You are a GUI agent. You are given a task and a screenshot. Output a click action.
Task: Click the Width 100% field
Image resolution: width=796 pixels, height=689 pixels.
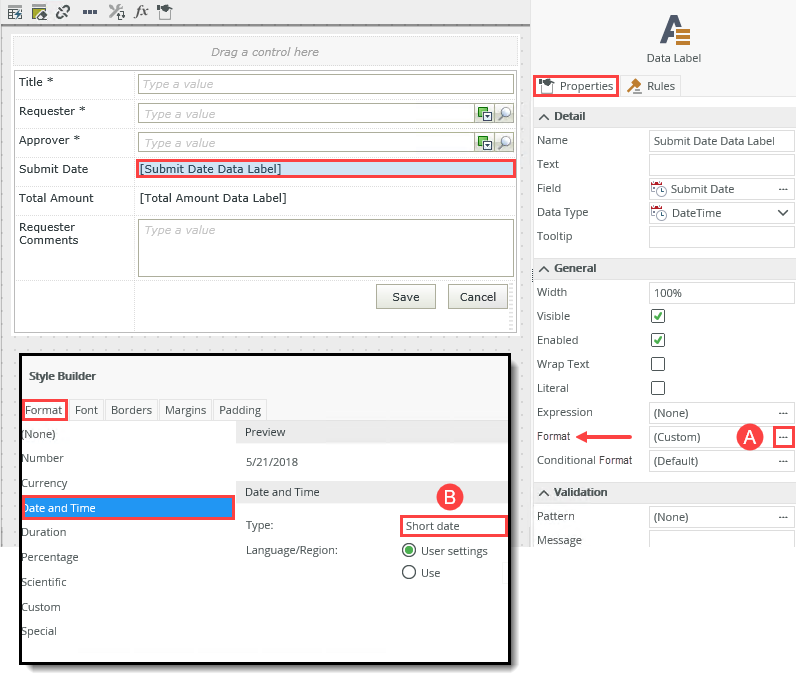pos(721,293)
